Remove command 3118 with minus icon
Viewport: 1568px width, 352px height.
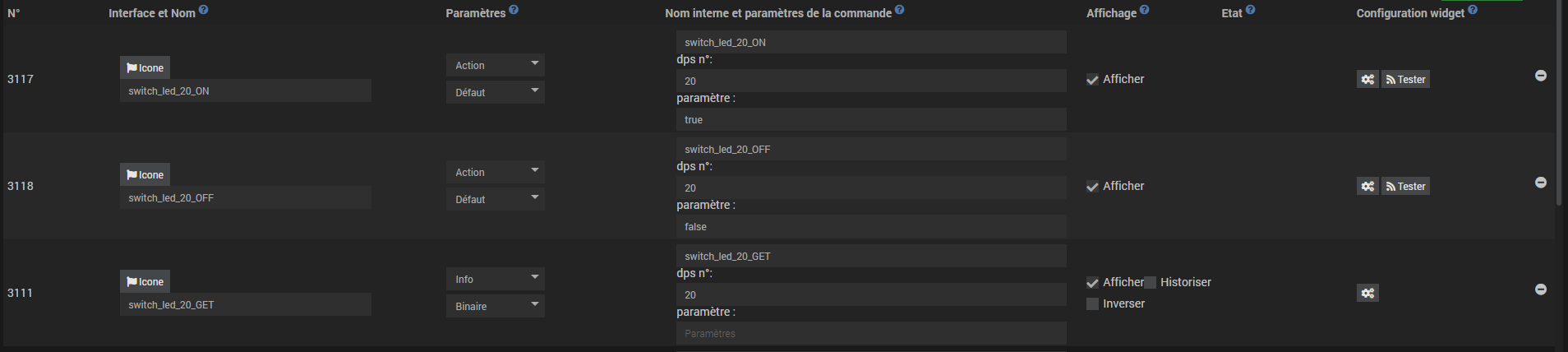pyautogui.click(x=1541, y=183)
